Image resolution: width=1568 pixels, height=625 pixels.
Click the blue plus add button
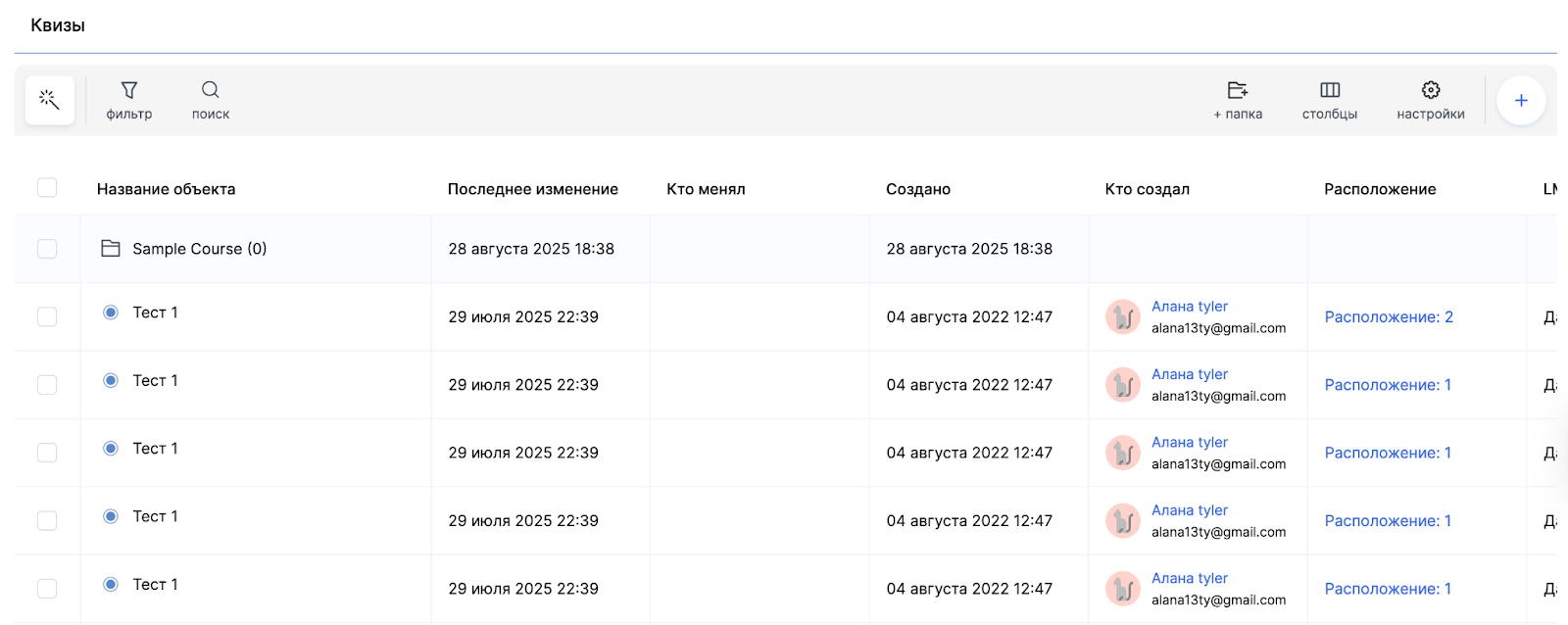[1521, 100]
